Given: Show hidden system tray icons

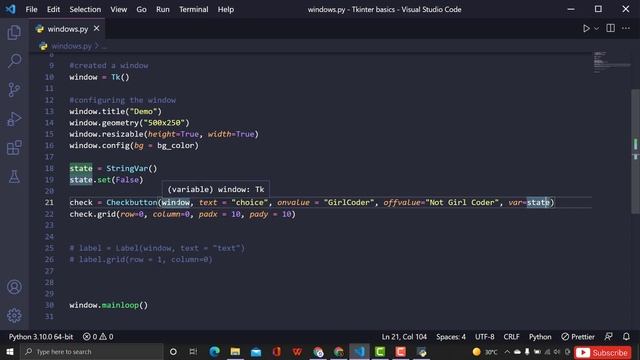Looking at the screenshot, I should click(x=507, y=352).
